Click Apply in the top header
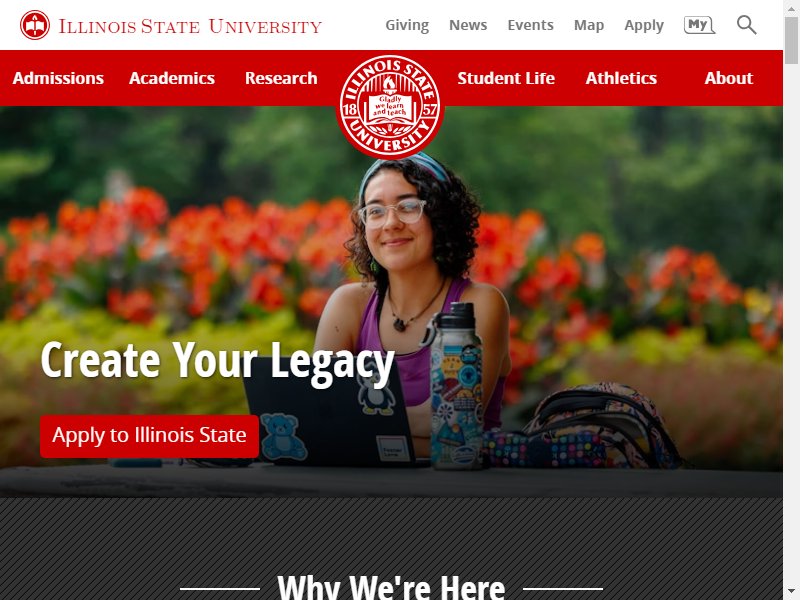 (x=644, y=25)
